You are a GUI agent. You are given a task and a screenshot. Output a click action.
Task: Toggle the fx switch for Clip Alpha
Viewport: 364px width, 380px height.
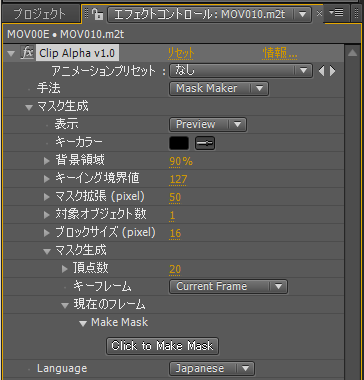point(27,53)
